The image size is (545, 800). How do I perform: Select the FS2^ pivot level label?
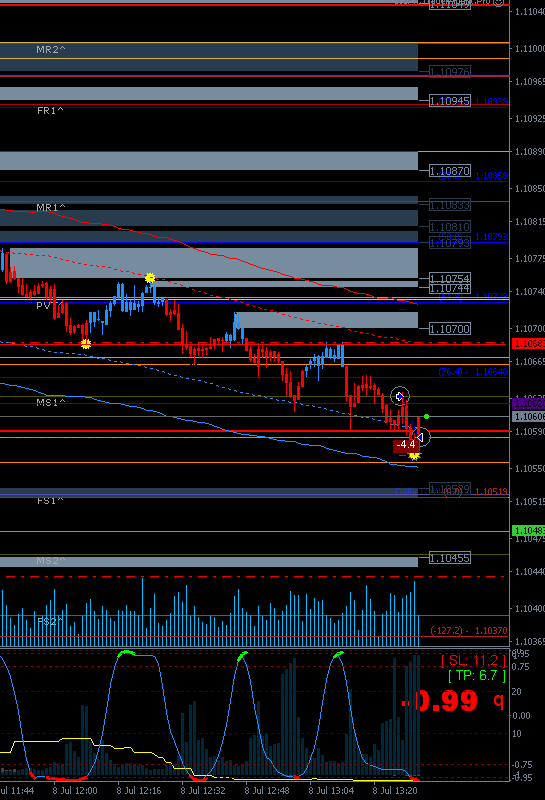point(50,621)
